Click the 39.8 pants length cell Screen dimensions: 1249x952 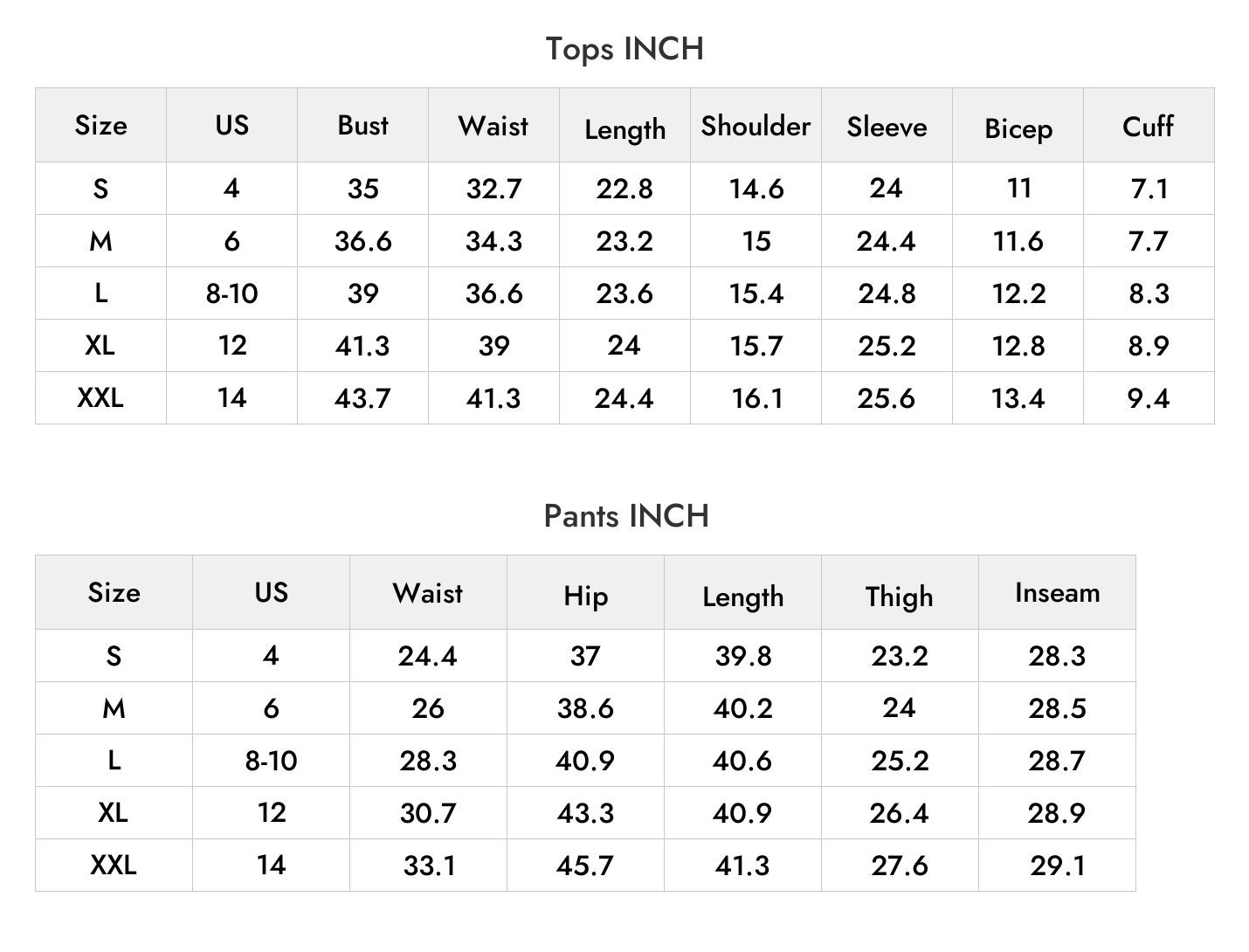[742, 656]
